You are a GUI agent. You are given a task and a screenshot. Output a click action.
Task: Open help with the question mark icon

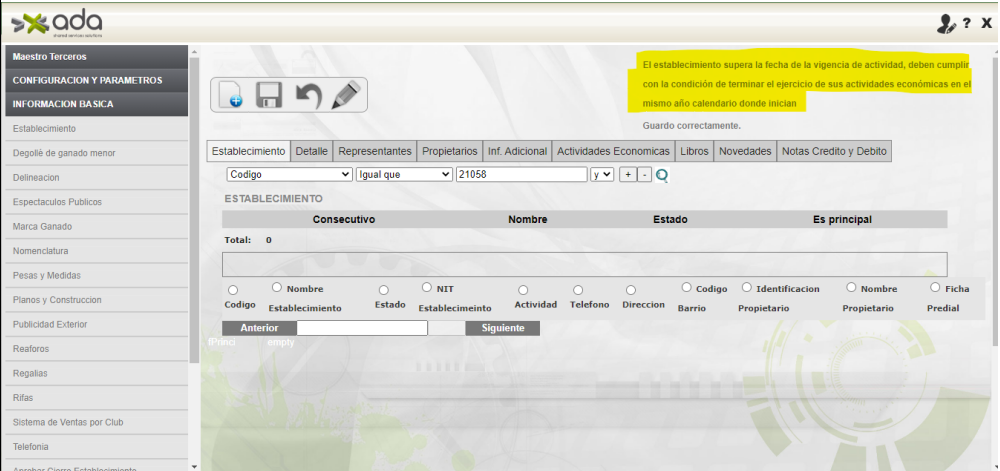[967, 23]
